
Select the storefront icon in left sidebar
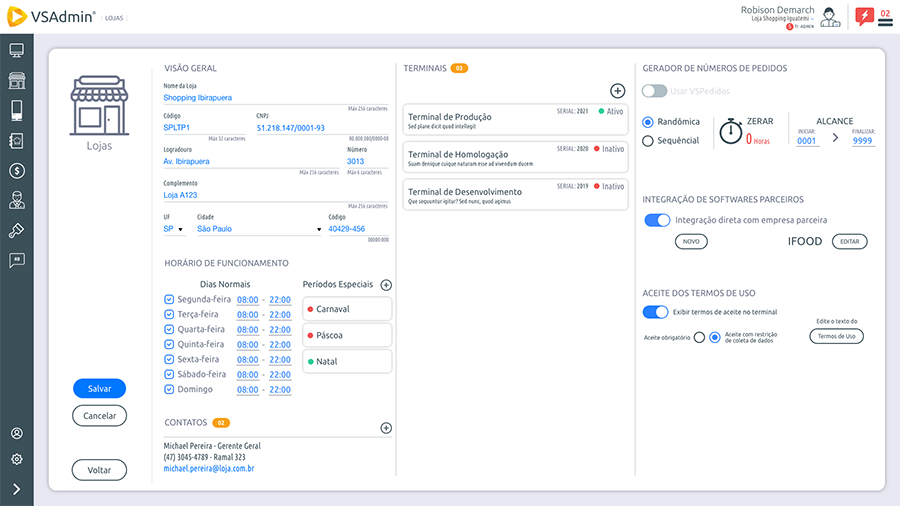tap(16, 81)
